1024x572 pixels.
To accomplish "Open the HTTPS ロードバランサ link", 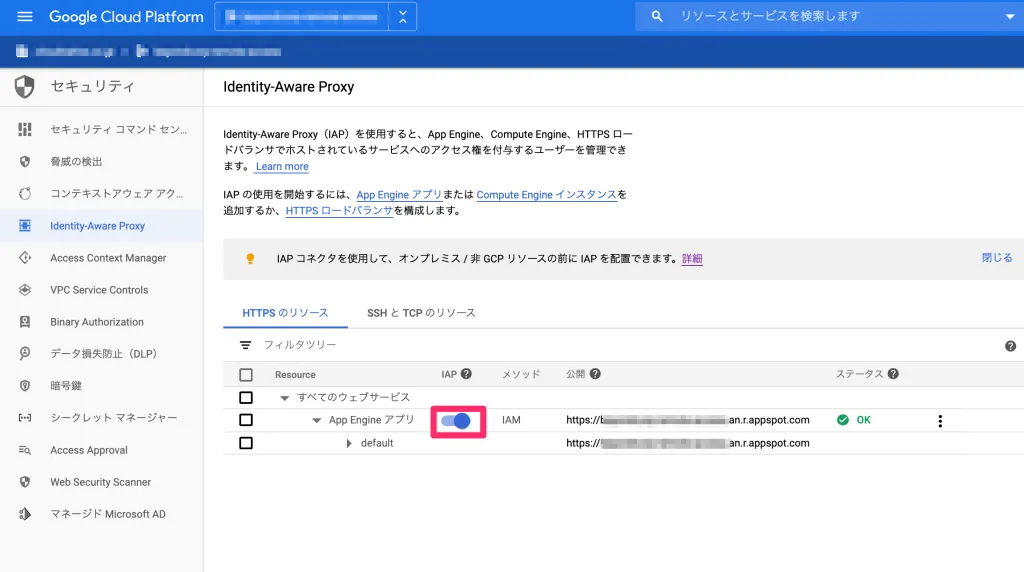I will pos(340,211).
